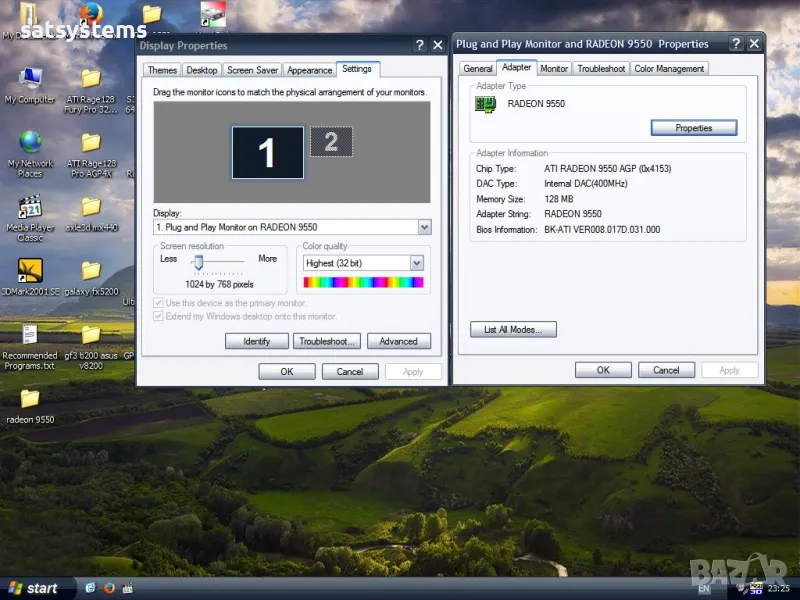Open the Start menu
Image resolution: width=800 pixels, height=600 pixels.
(x=33, y=588)
